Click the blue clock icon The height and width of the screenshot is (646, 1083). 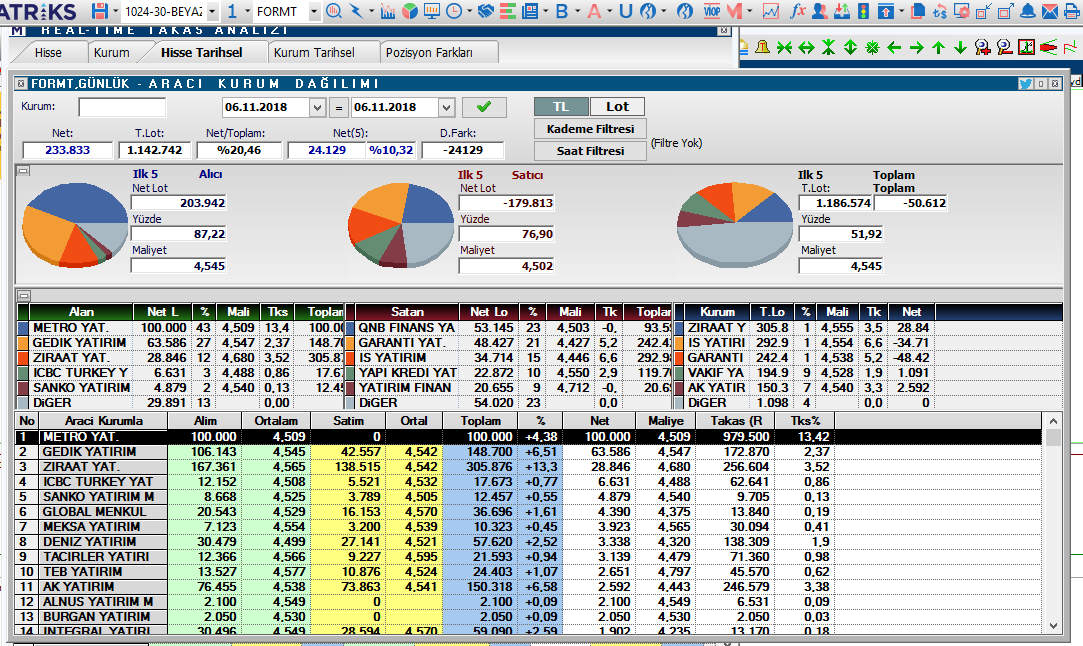coord(454,11)
